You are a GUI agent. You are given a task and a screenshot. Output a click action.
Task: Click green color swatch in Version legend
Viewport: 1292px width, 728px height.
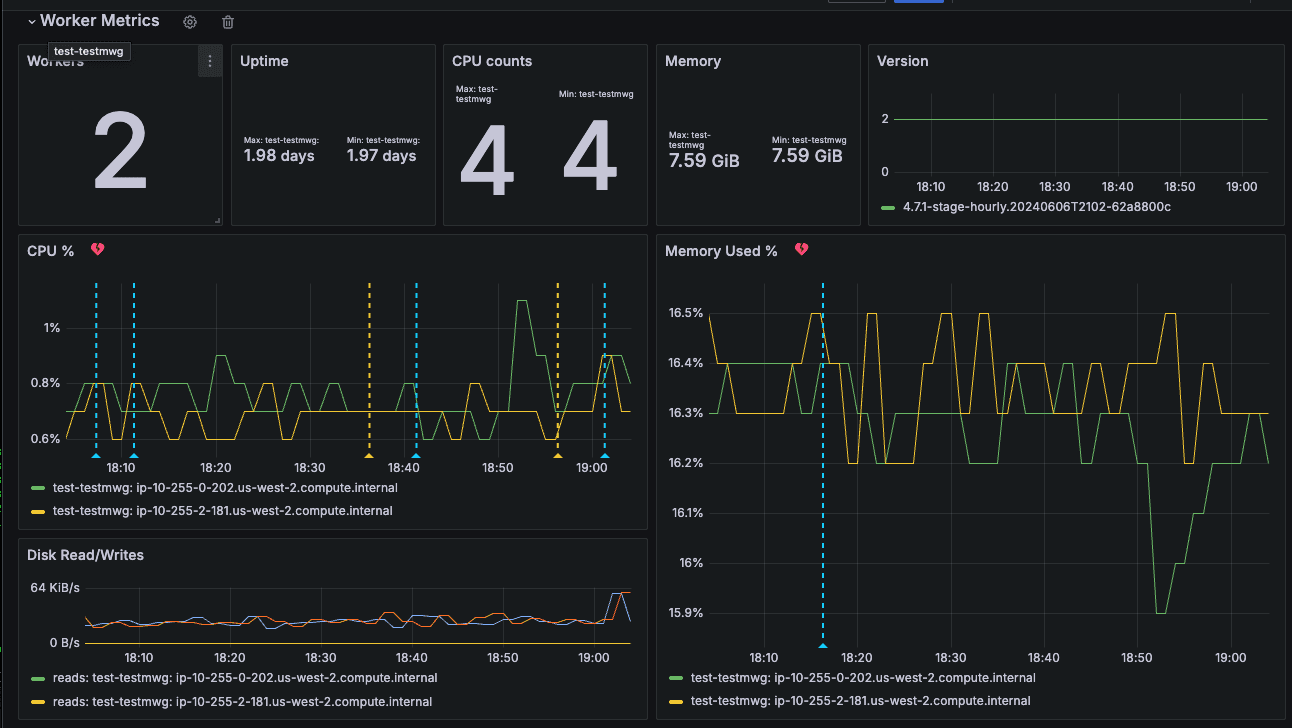(888, 207)
